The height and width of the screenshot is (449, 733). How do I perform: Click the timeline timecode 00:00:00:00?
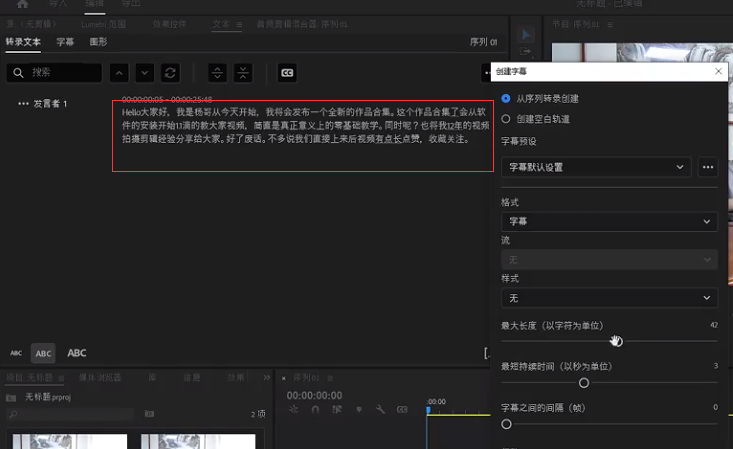coord(314,396)
